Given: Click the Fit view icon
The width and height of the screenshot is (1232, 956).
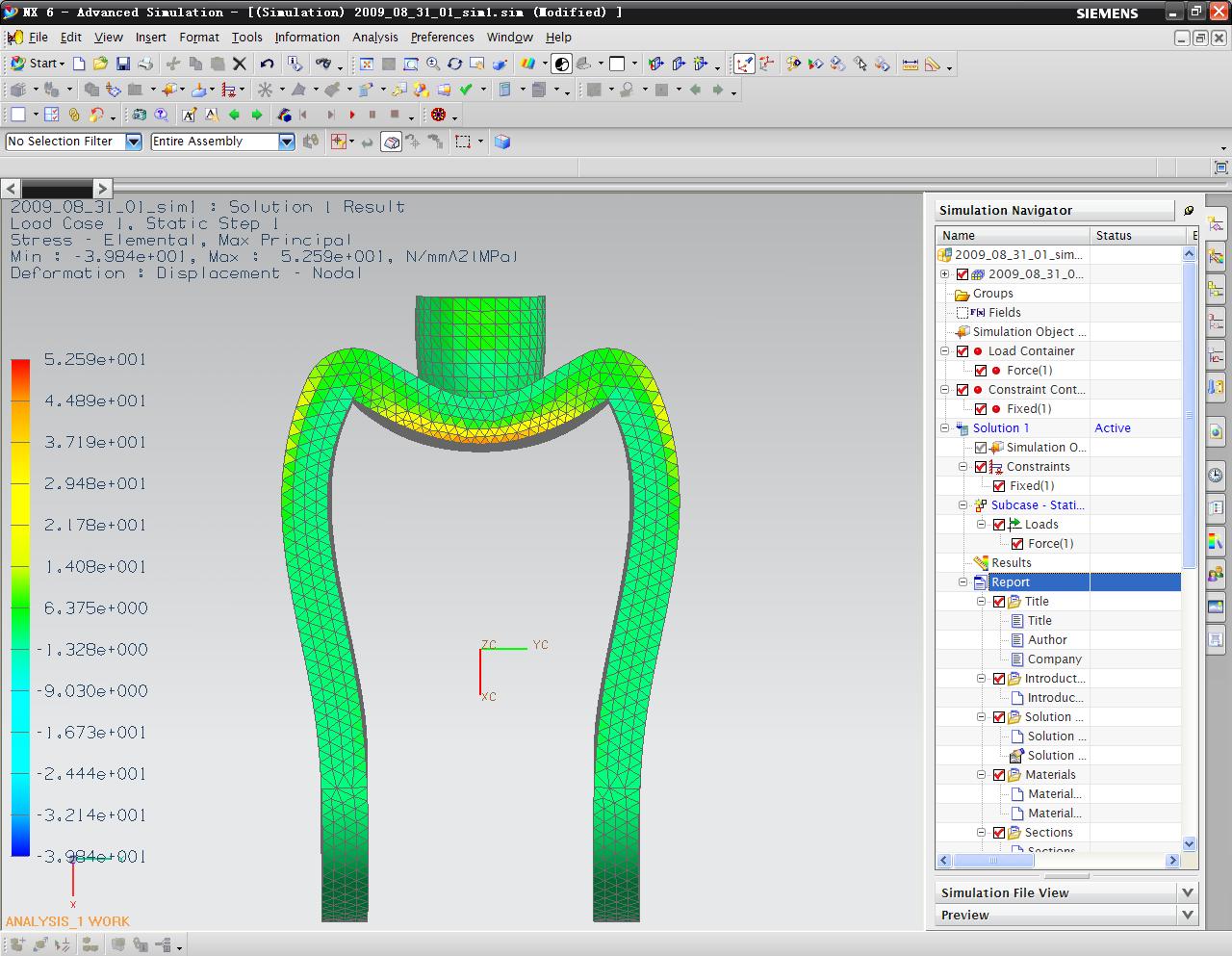Looking at the screenshot, I should pos(367,64).
